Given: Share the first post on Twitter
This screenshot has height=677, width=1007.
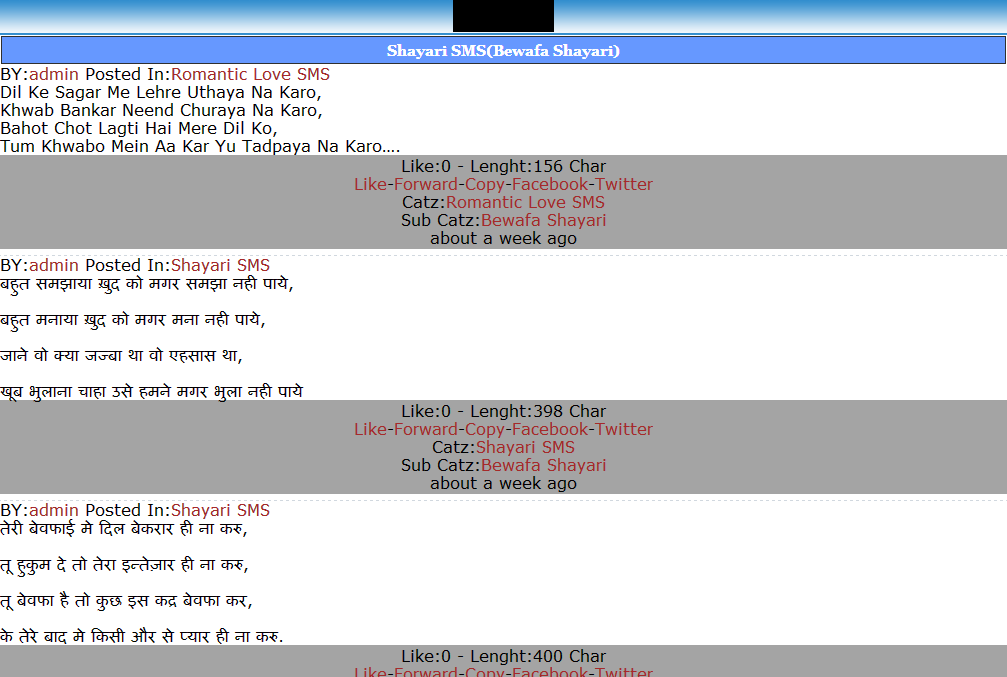Looking at the screenshot, I should coord(624,184).
